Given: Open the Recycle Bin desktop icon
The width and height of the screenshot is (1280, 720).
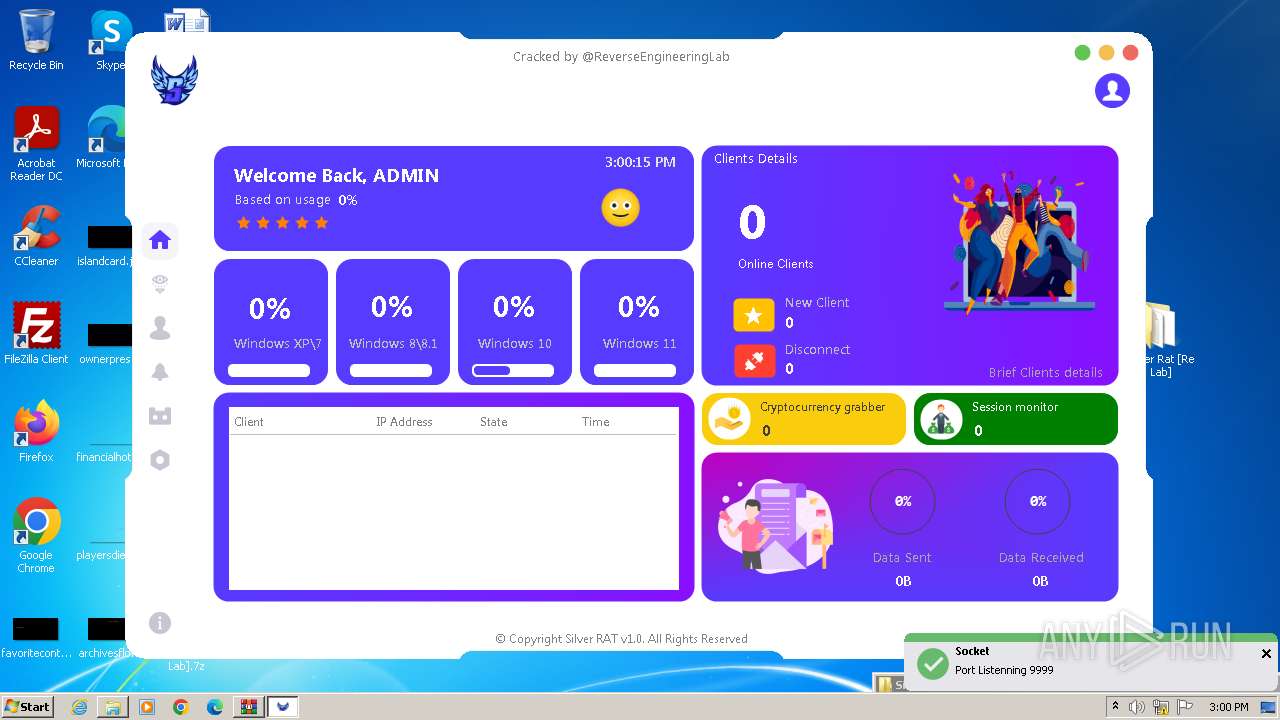Looking at the screenshot, I should [36, 40].
